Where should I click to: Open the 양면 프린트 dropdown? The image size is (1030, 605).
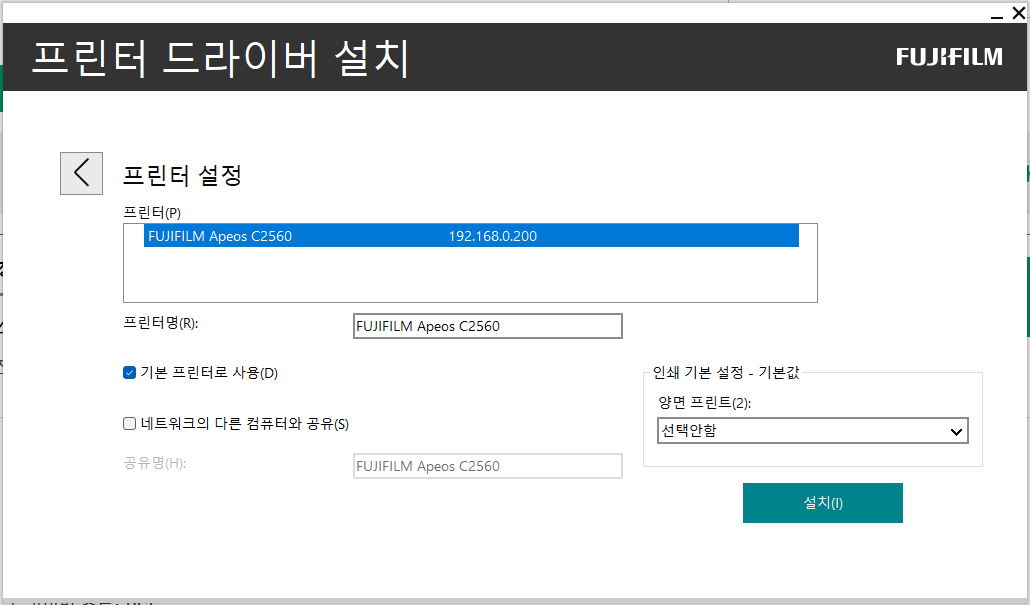pos(813,431)
